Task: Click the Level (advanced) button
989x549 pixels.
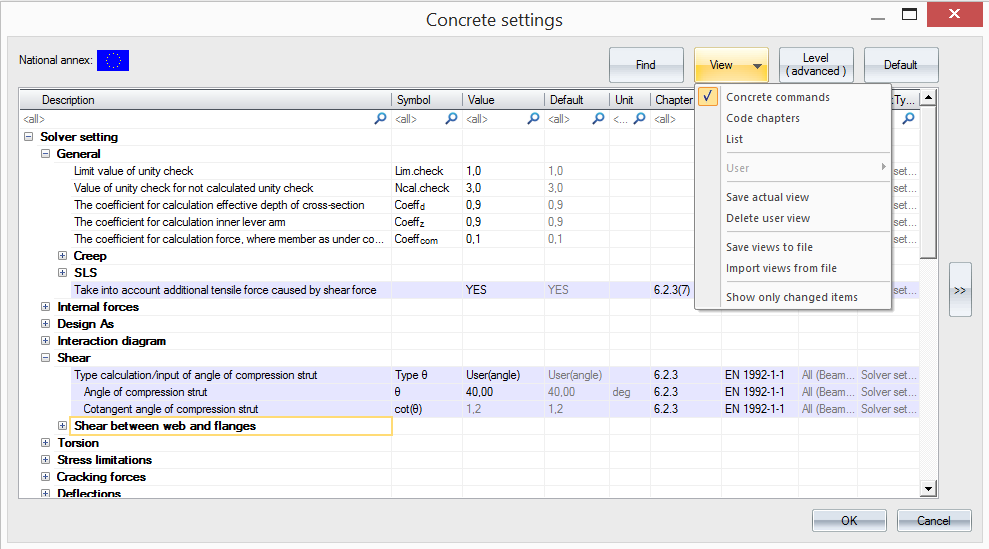Action: click(x=816, y=65)
